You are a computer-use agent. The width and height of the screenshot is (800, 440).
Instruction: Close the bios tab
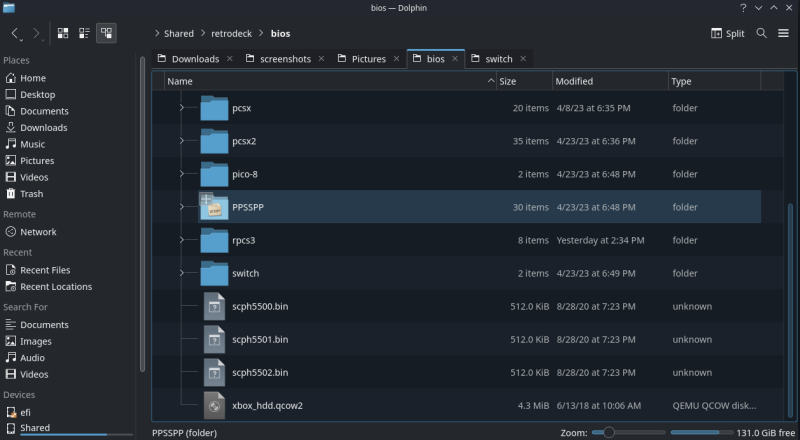click(455, 59)
